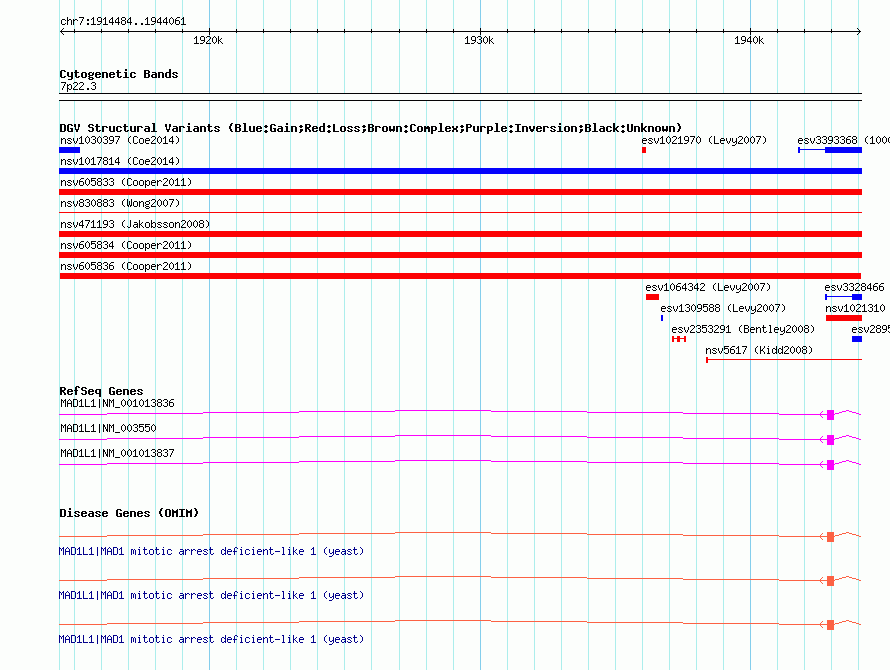Image resolution: width=890 pixels, height=670 pixels.
Task: Click the 7p22.3 cytogenetic band label
Action: click(x=78, y=86)
